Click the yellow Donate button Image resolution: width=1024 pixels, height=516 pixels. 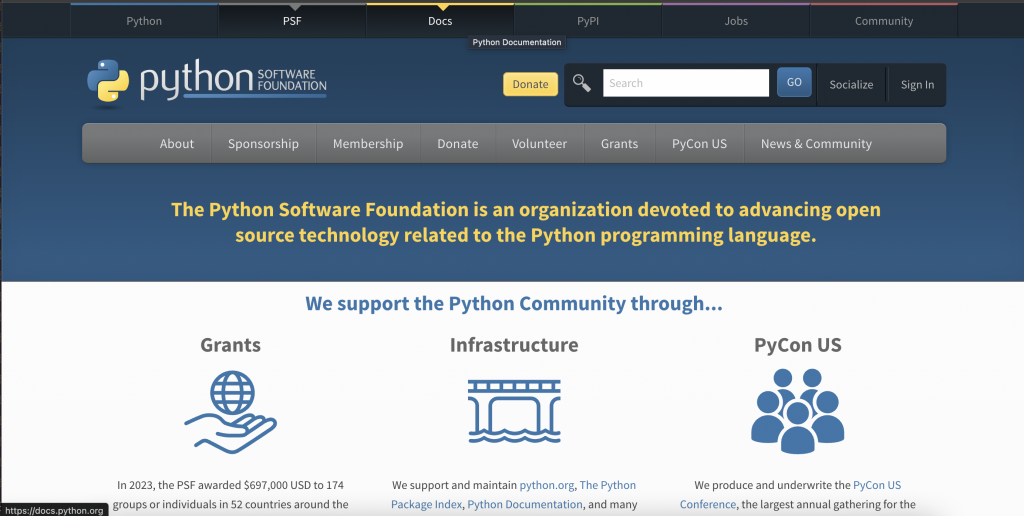(x=530, y=84)
